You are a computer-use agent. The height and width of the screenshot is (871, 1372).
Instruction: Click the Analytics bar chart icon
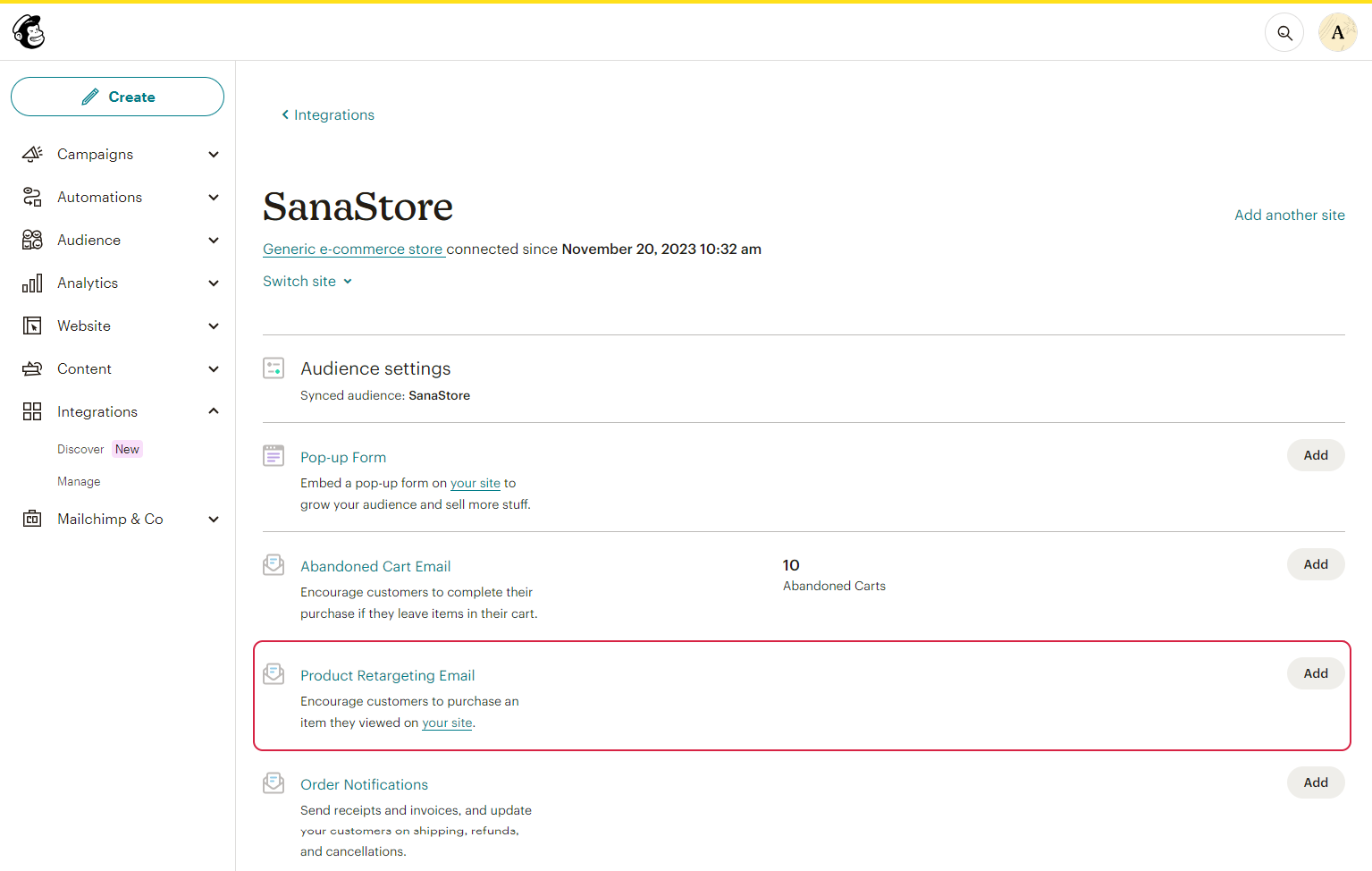(x=32, y=283)
